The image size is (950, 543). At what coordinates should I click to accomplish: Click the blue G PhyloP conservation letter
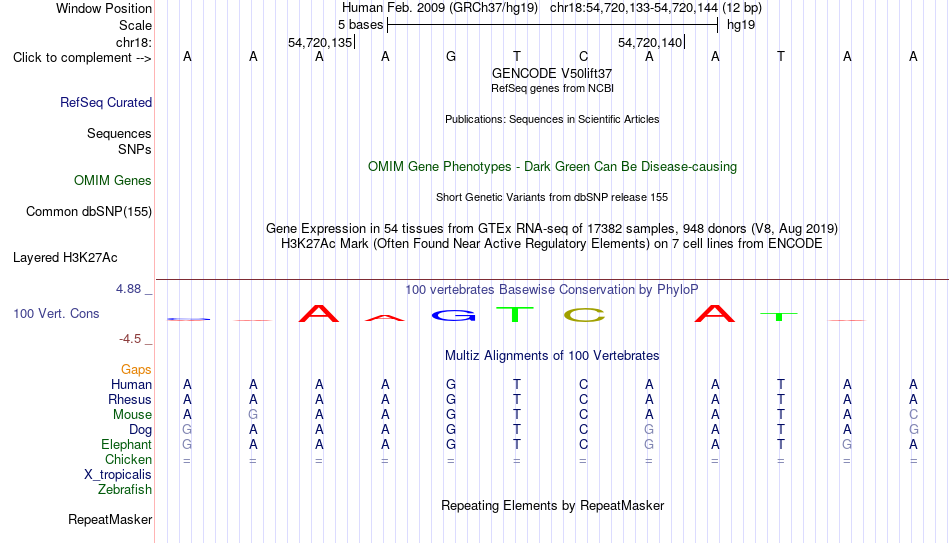[453, 315]
